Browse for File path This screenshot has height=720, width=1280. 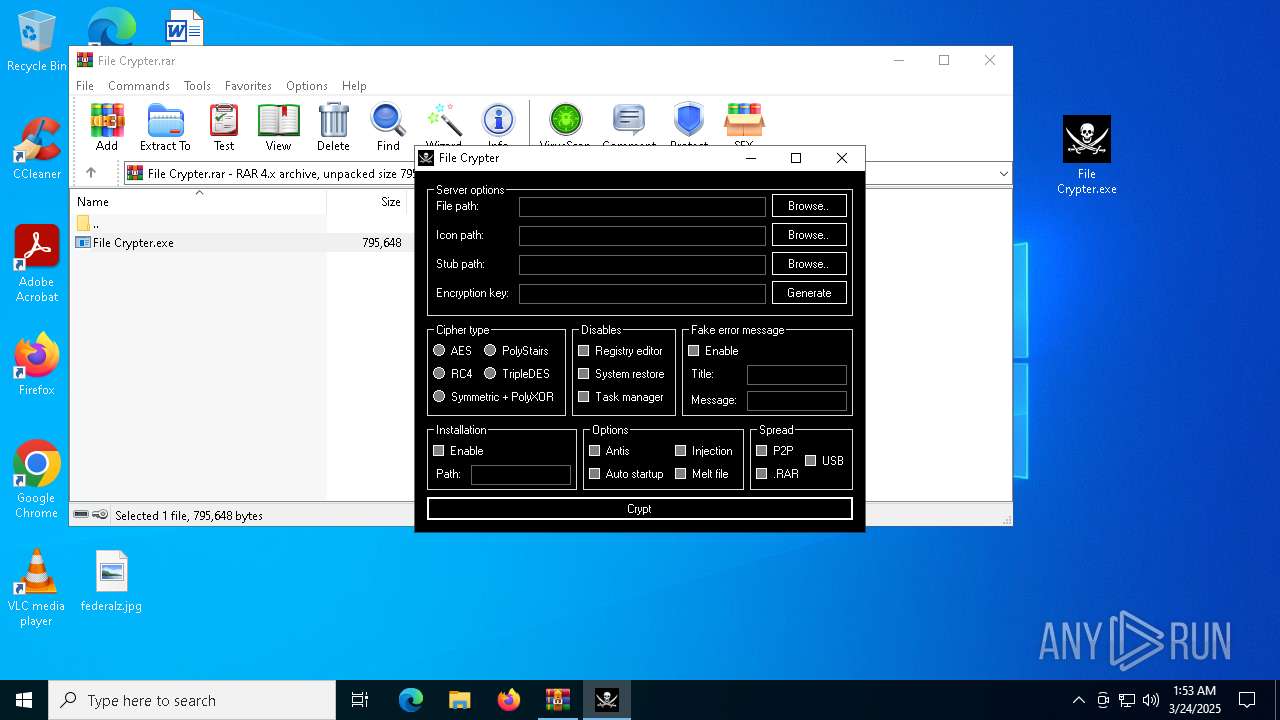[809, 206]
